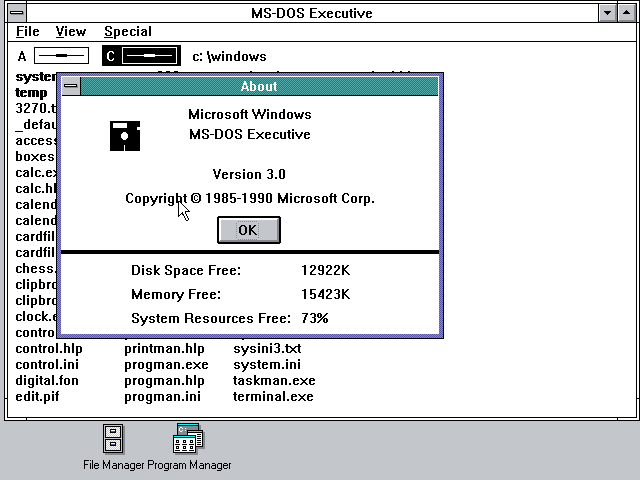Open the File menu
Image resolution: width=640 pixels, height=480 pixels.
tap(28, 31)
